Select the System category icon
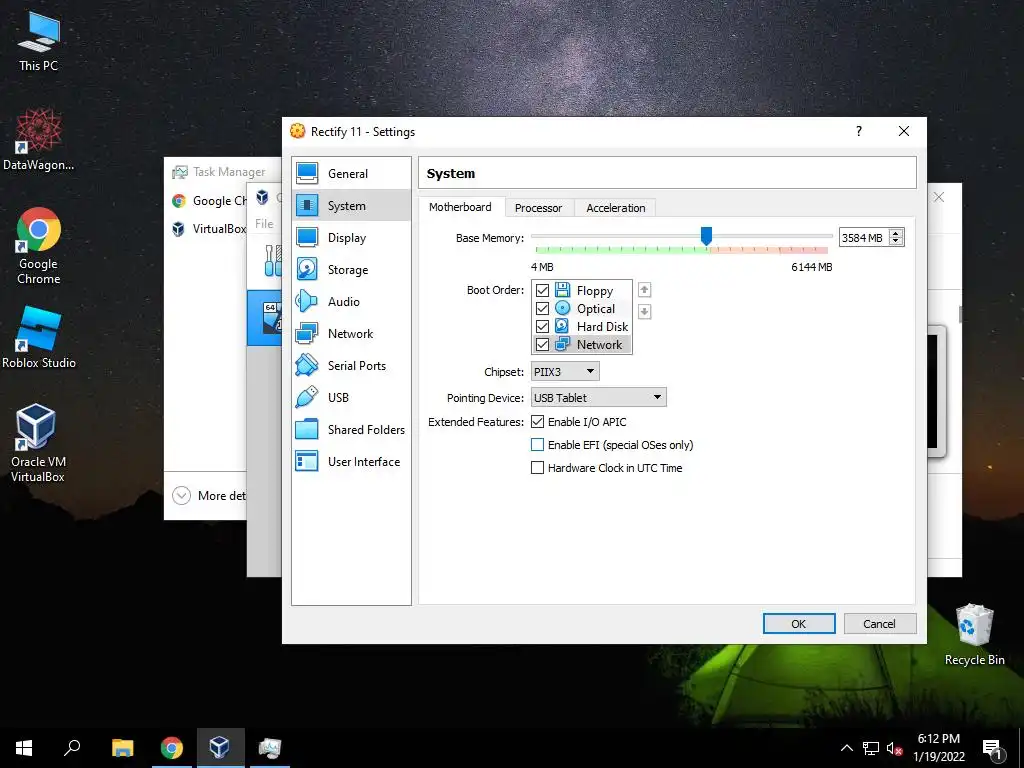 [307, 205]
